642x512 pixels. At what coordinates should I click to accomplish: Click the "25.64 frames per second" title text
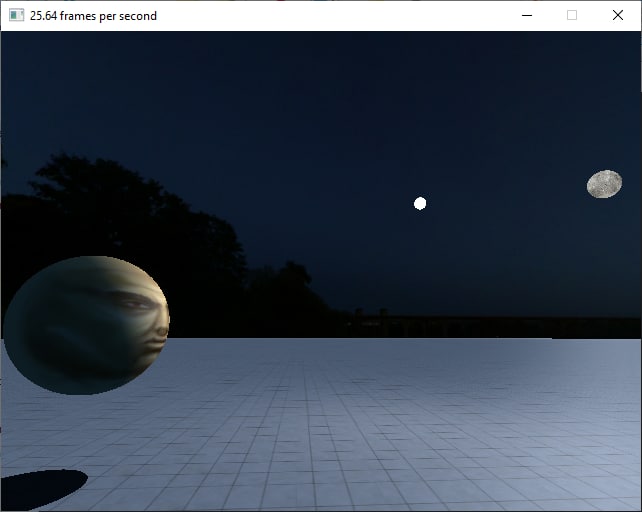click(93, 16)
